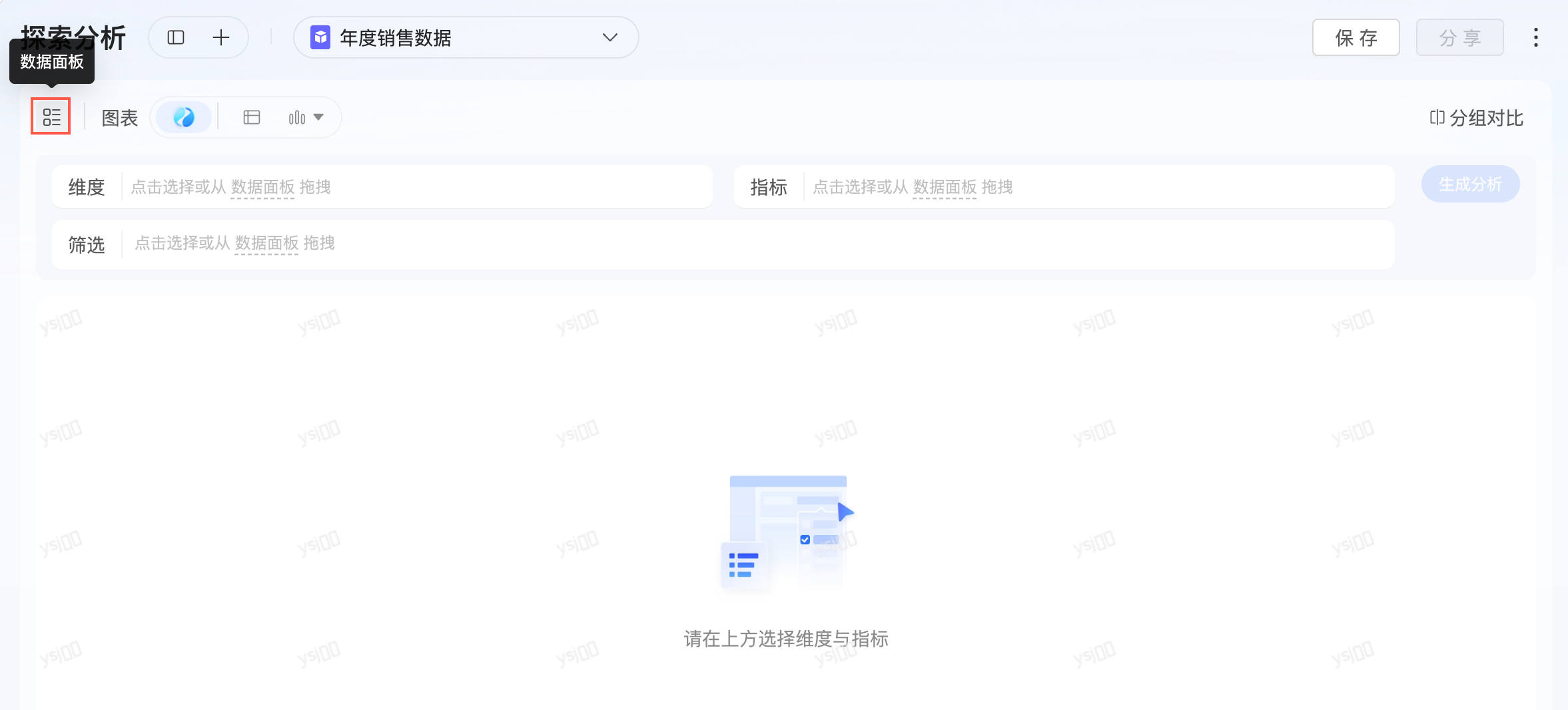1568x710 pixels.
Task: Click the 筛选 selection field
Action: pyautogui.click(x=723, y=244)
